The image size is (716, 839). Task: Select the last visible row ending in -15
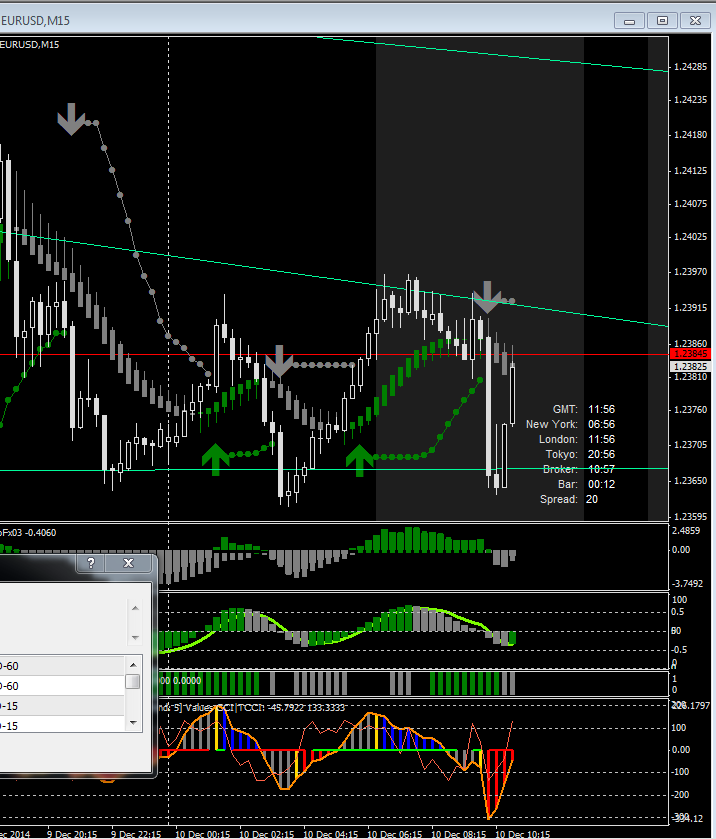(x=60, y=725)
